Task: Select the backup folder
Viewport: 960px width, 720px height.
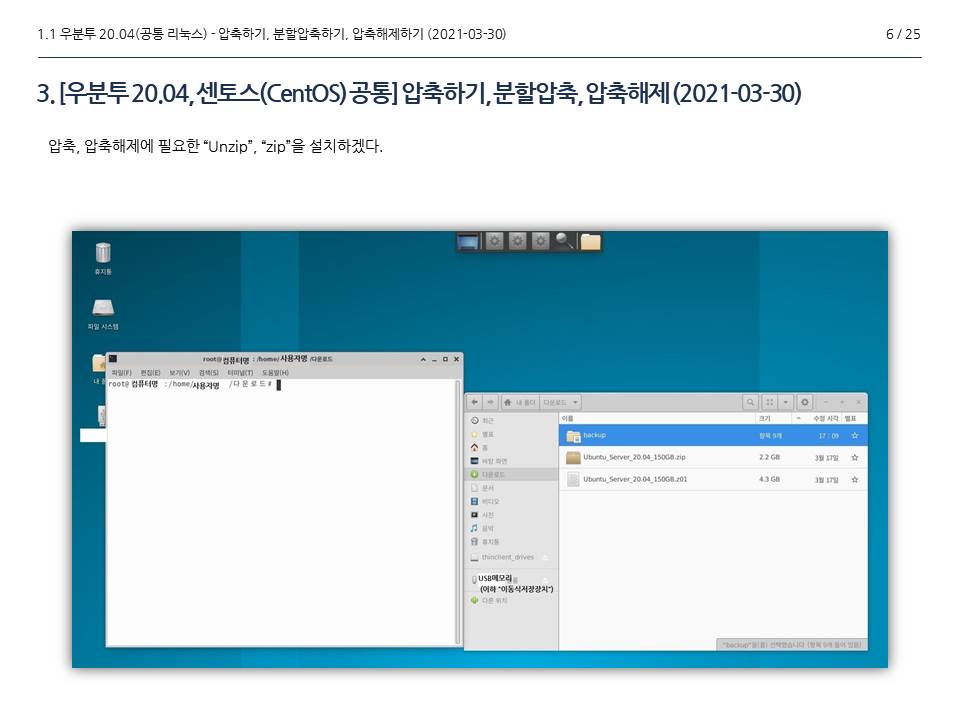Action: [713, 435]
